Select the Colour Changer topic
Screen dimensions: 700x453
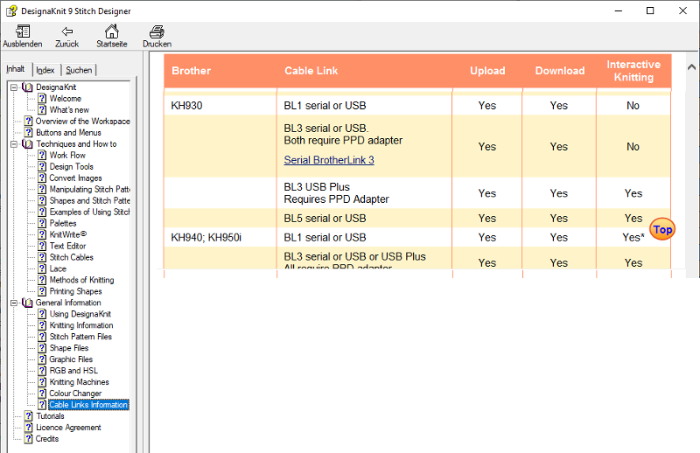(75, 393)
